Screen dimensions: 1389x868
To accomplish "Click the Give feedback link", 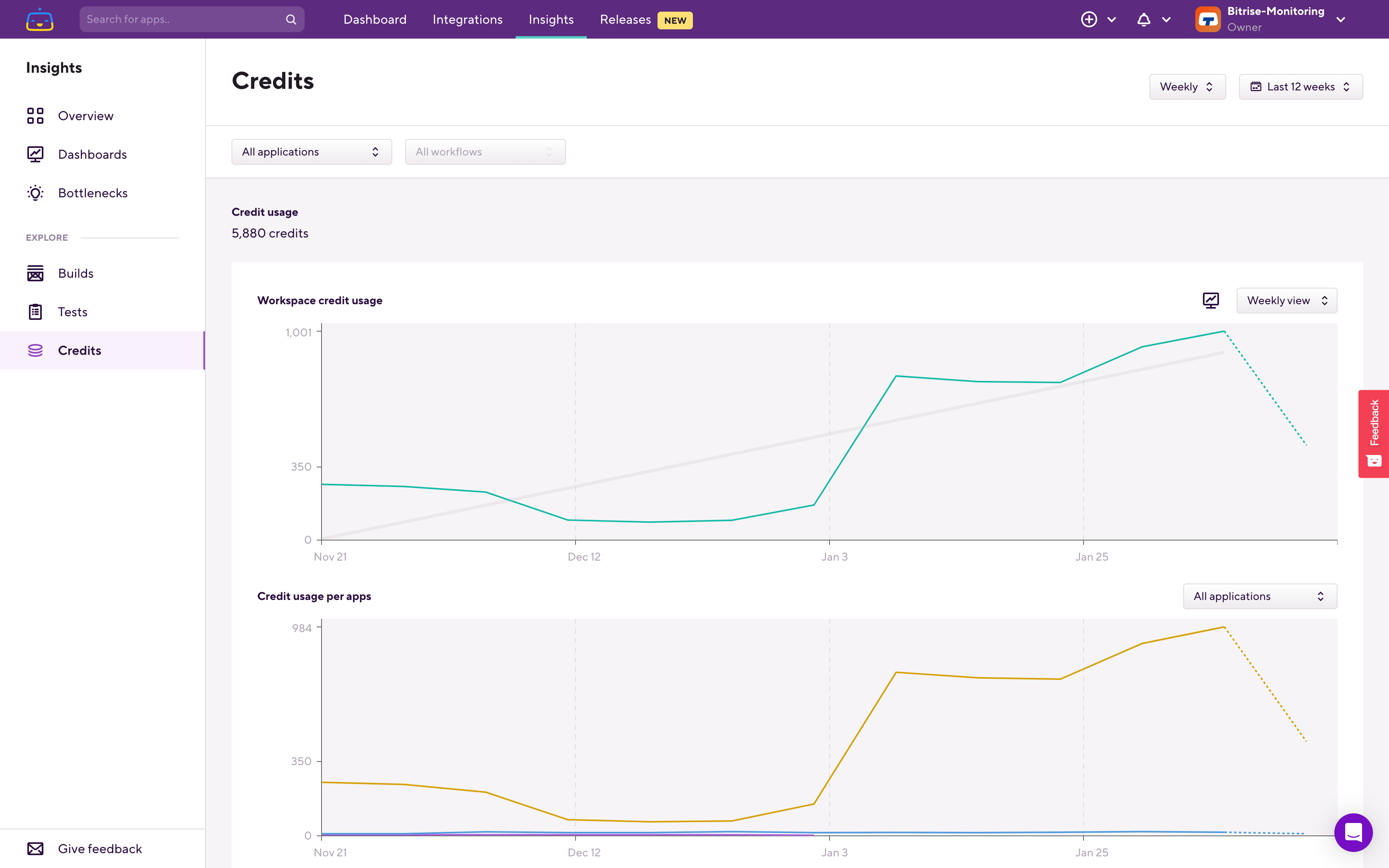I will 99,848.
